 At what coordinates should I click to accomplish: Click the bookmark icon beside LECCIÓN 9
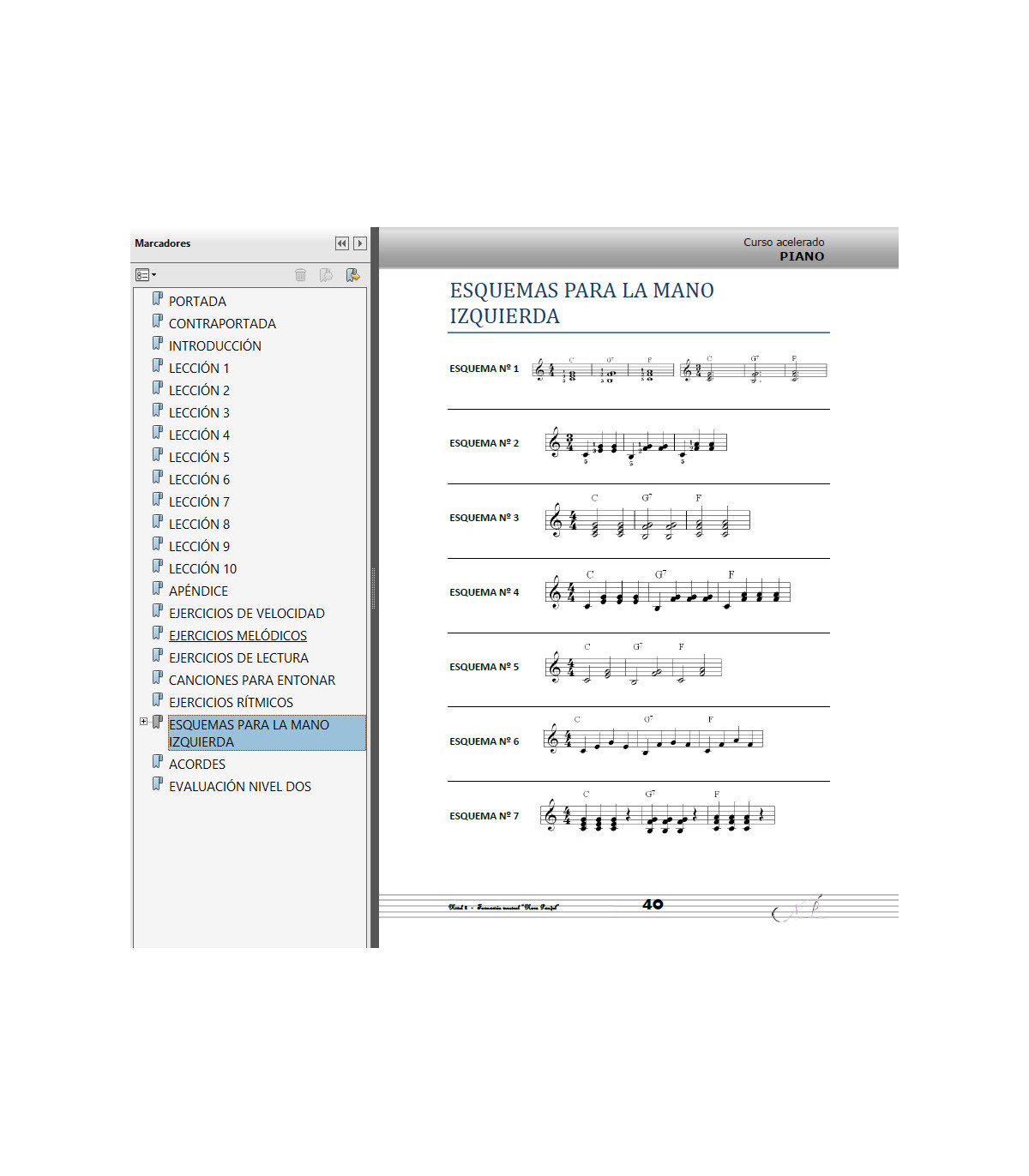tap(158, 544)
